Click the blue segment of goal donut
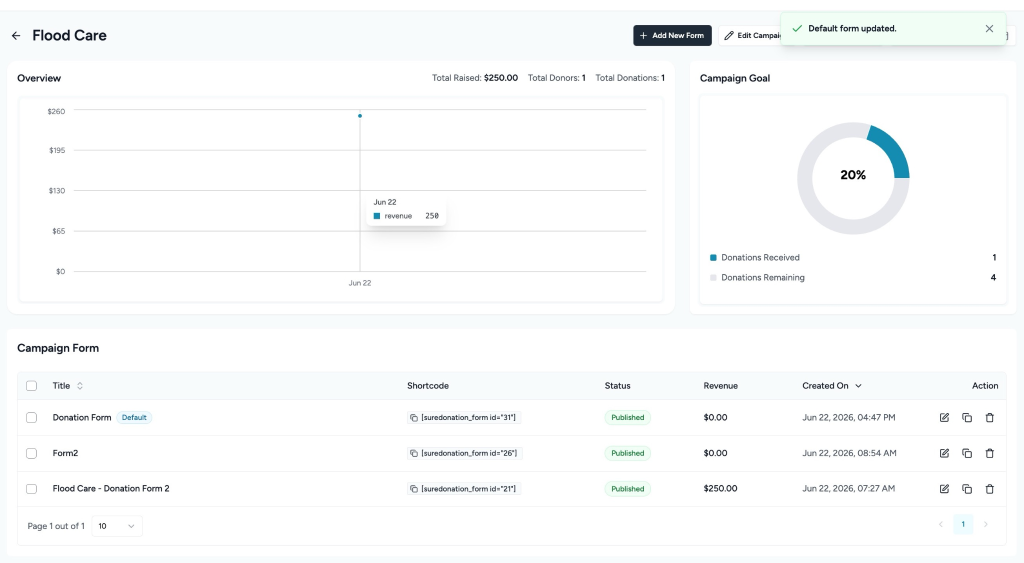The height and width of the screenshot is (563, 1024). click(893, 150)
